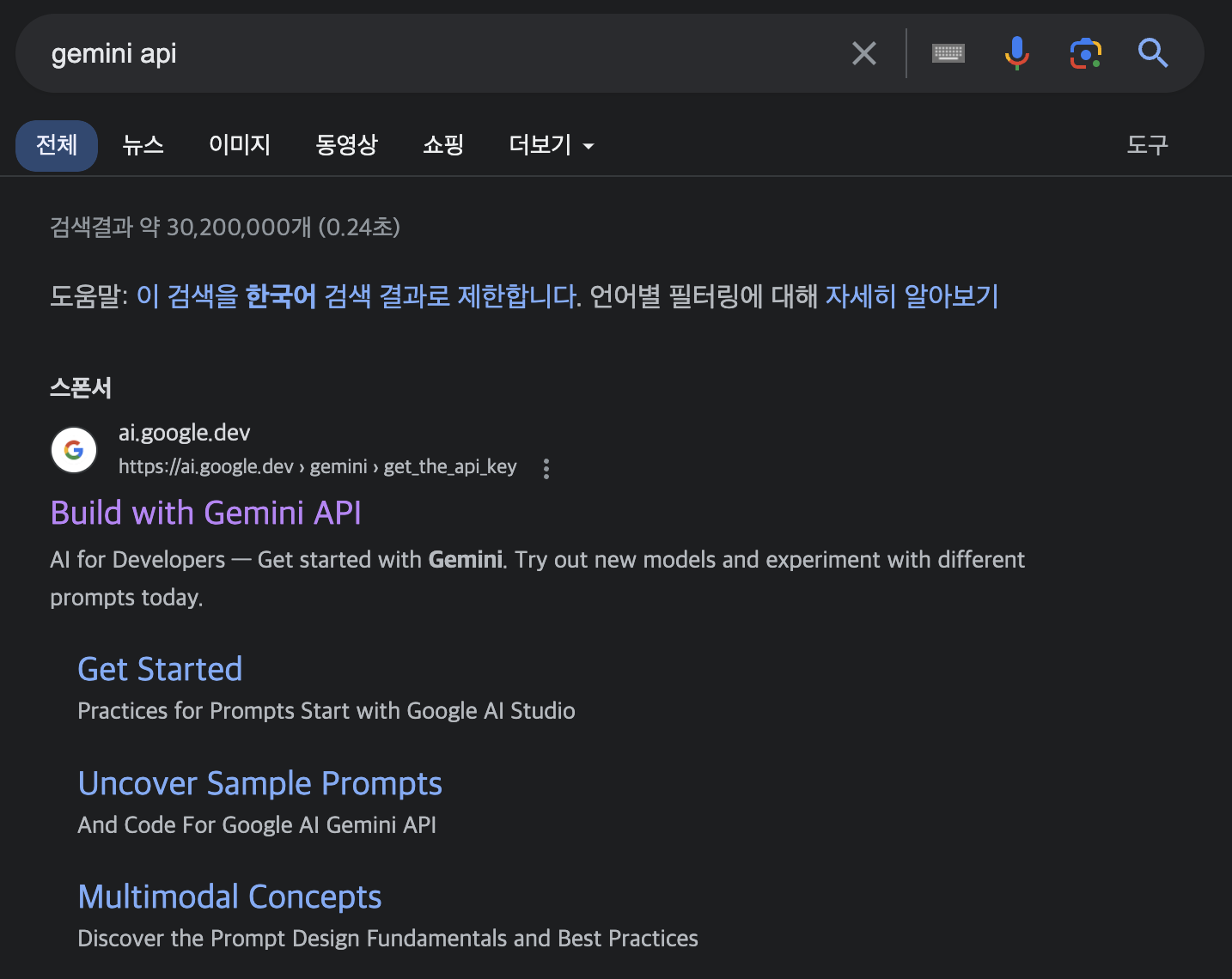Switch to the 쇼핑 tab
The width and height of the screenshot is (1232, 979).
(443, 145)
